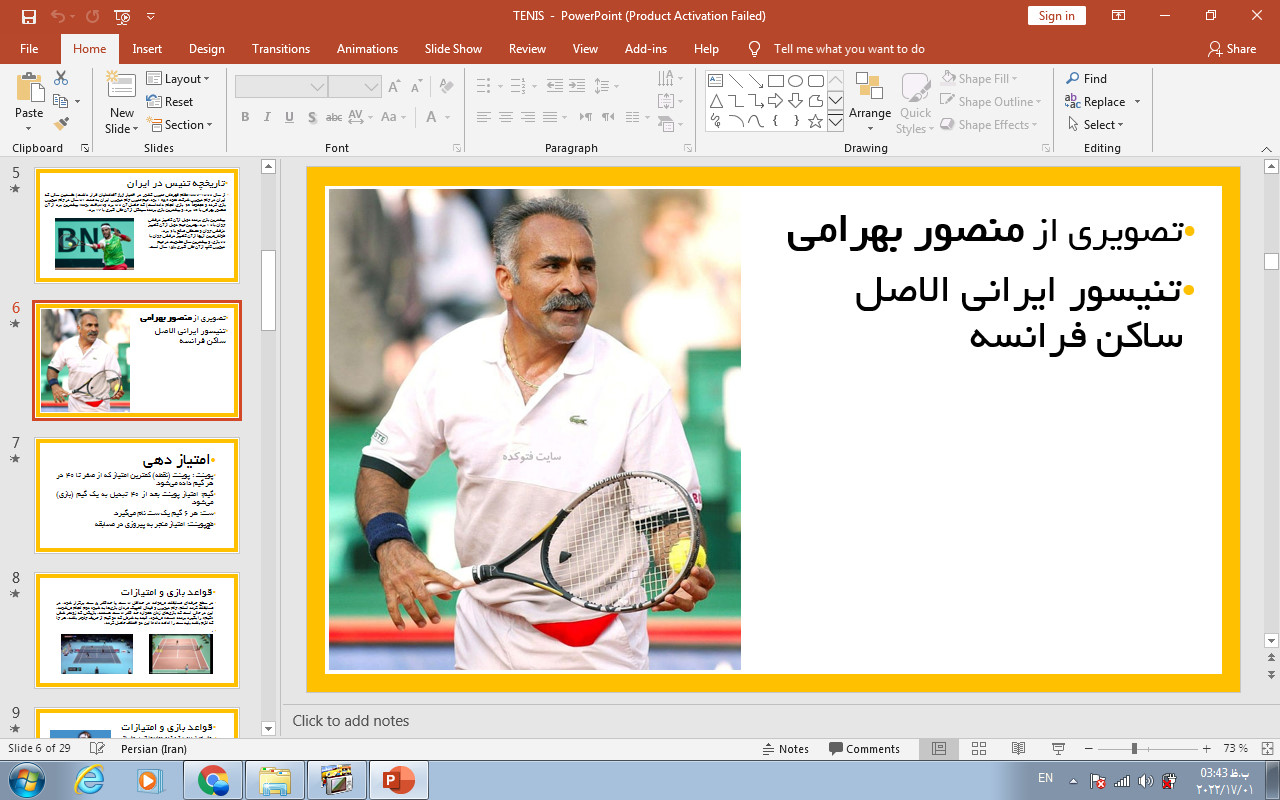Expand the Select dropdown in Editing

(1096, 125)
